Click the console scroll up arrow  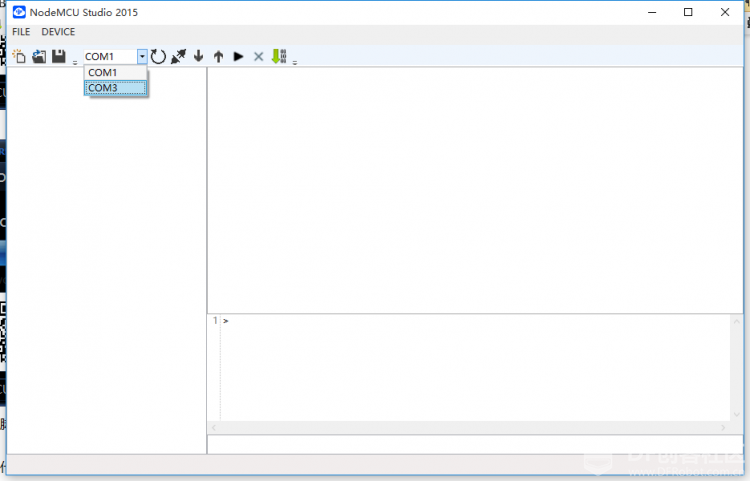(x=737, y=322)
